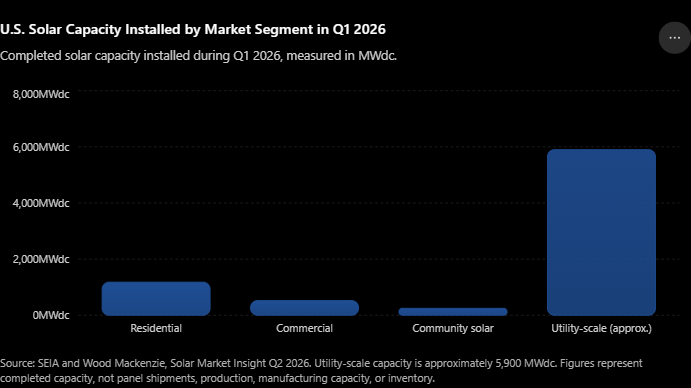691x388 pixels.
Task: Click the 'Utility-scale (approx.)' axis label
Action: 601,328
